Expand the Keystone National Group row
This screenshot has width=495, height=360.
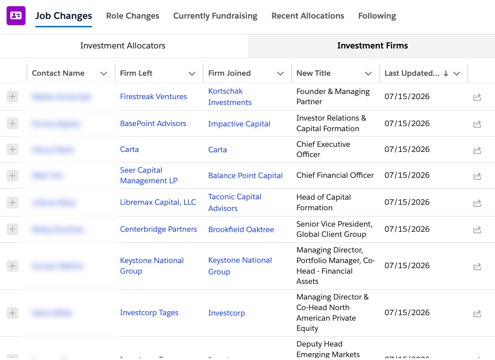12,266
